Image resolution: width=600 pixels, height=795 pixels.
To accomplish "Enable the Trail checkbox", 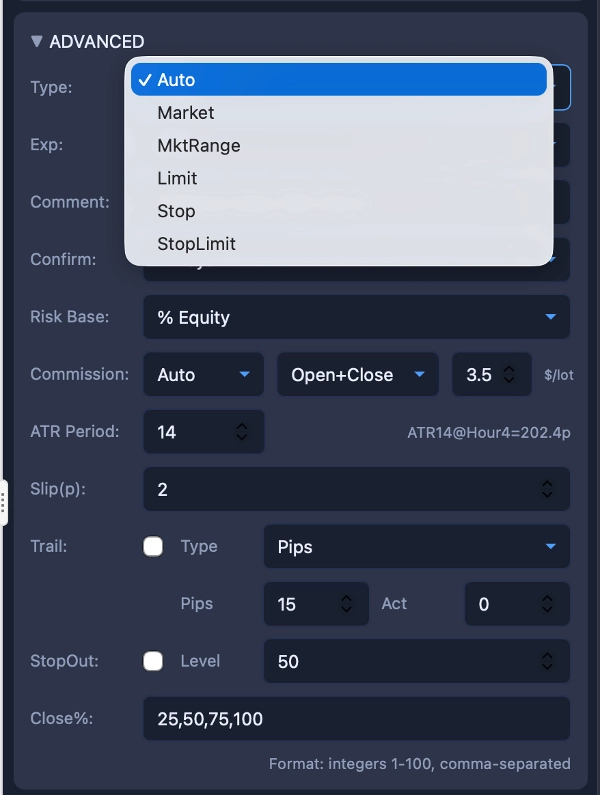I will pos(153,547).
